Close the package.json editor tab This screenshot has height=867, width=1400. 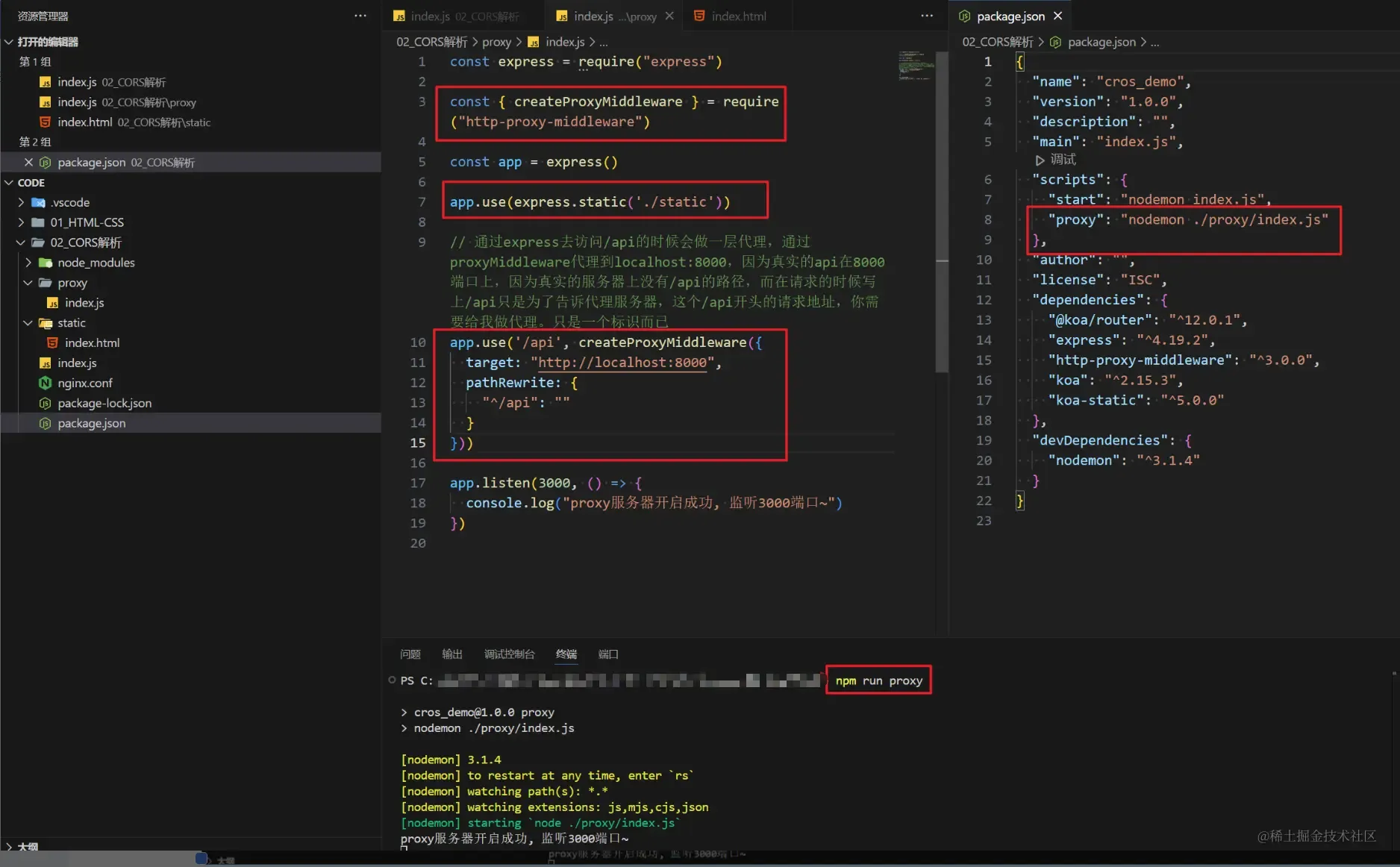tap(1057, 16)
